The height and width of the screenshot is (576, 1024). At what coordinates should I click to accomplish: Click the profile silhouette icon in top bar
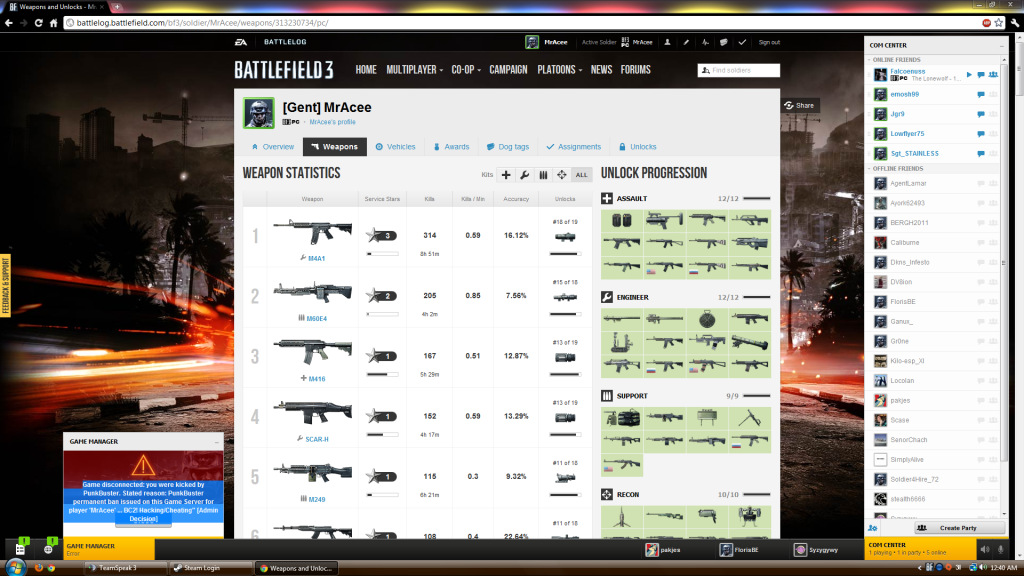click(667, 42)
